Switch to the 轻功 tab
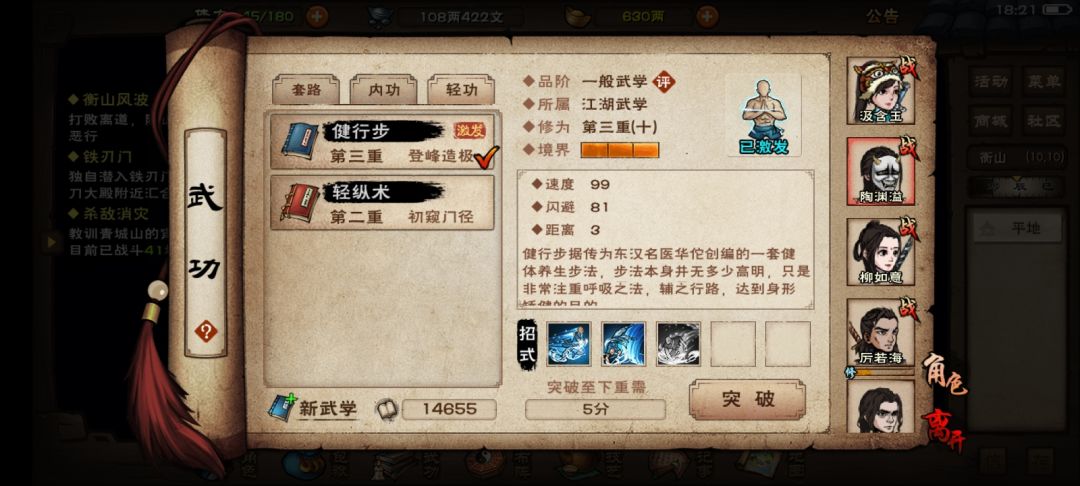Screen dimensions: 1080x486 (461, 89)
